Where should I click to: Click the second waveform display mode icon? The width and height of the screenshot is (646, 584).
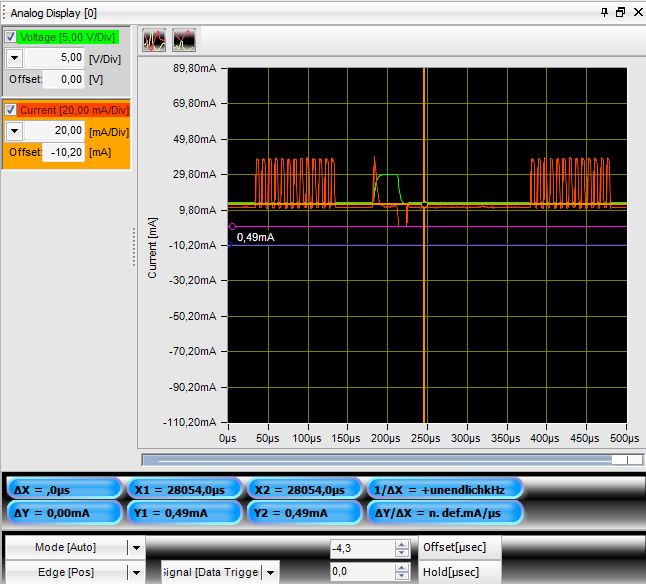(x=184, y=40)
